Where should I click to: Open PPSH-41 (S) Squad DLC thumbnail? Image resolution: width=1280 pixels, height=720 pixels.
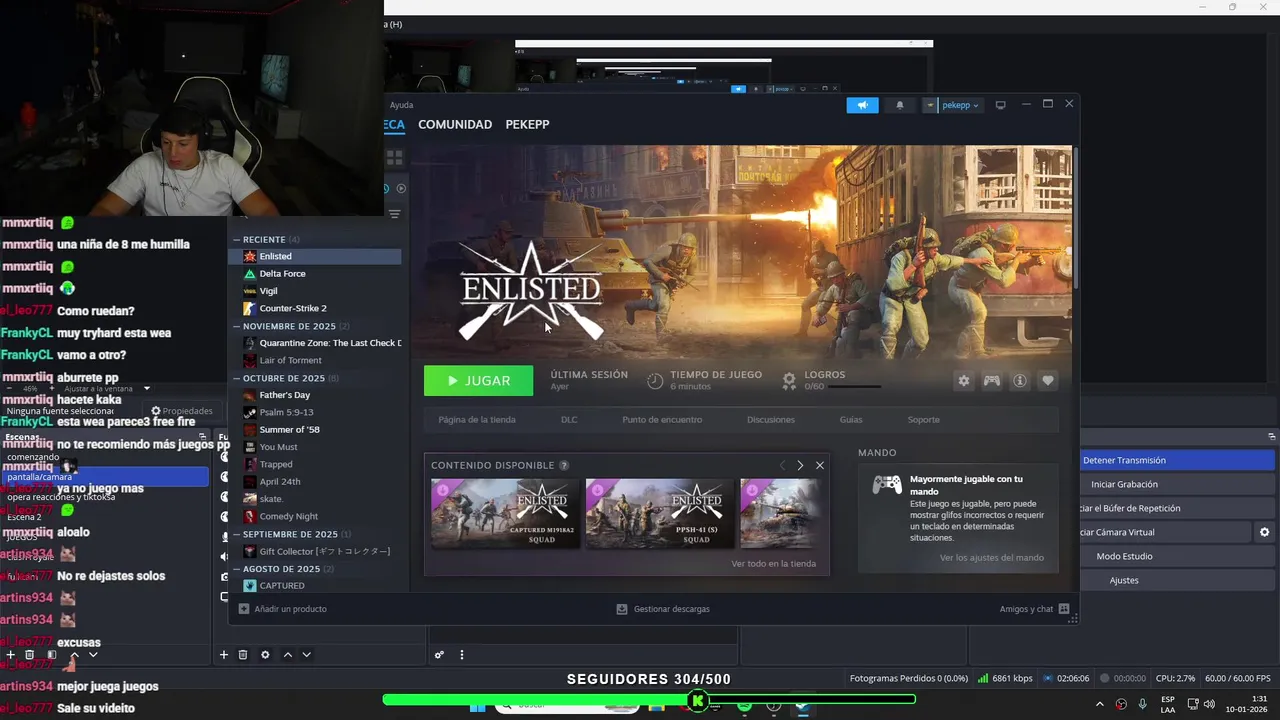pyautogui.click(x=660, y=513)
